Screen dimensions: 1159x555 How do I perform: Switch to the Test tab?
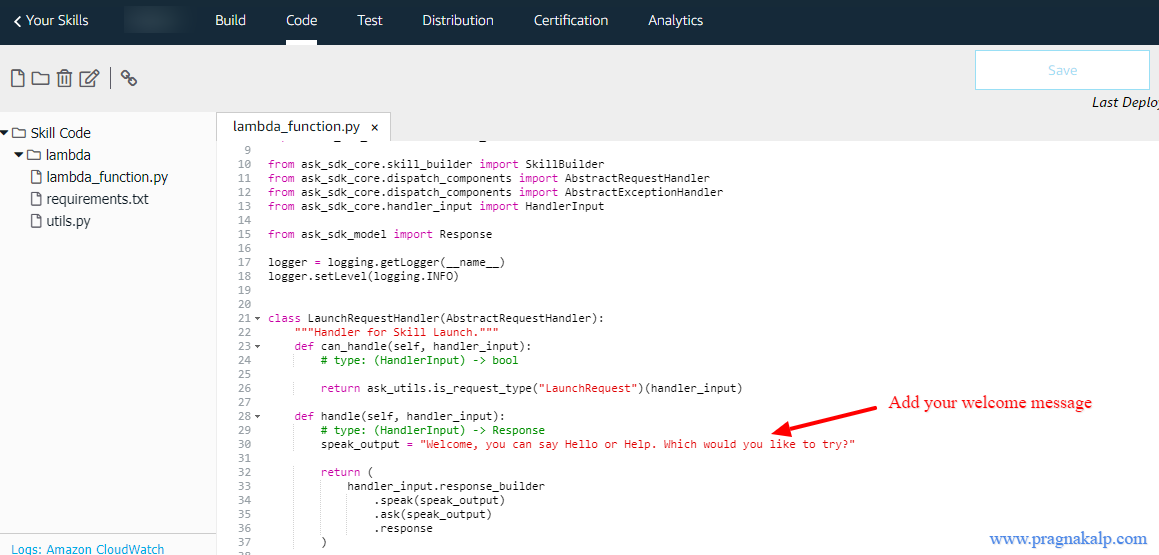coord(370,20)
